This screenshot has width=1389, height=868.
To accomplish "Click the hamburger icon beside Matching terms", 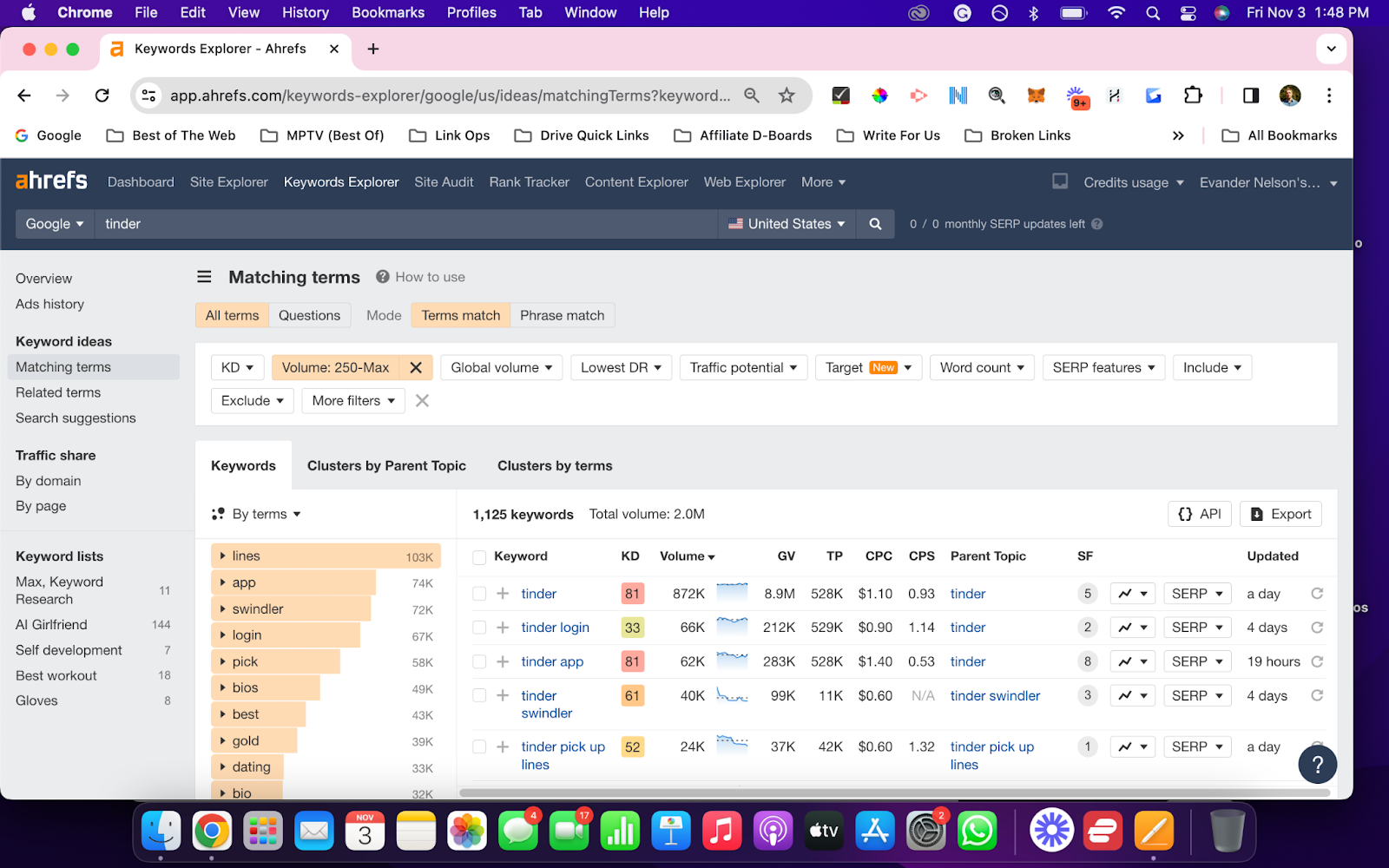I will click(x=204, y=276).
